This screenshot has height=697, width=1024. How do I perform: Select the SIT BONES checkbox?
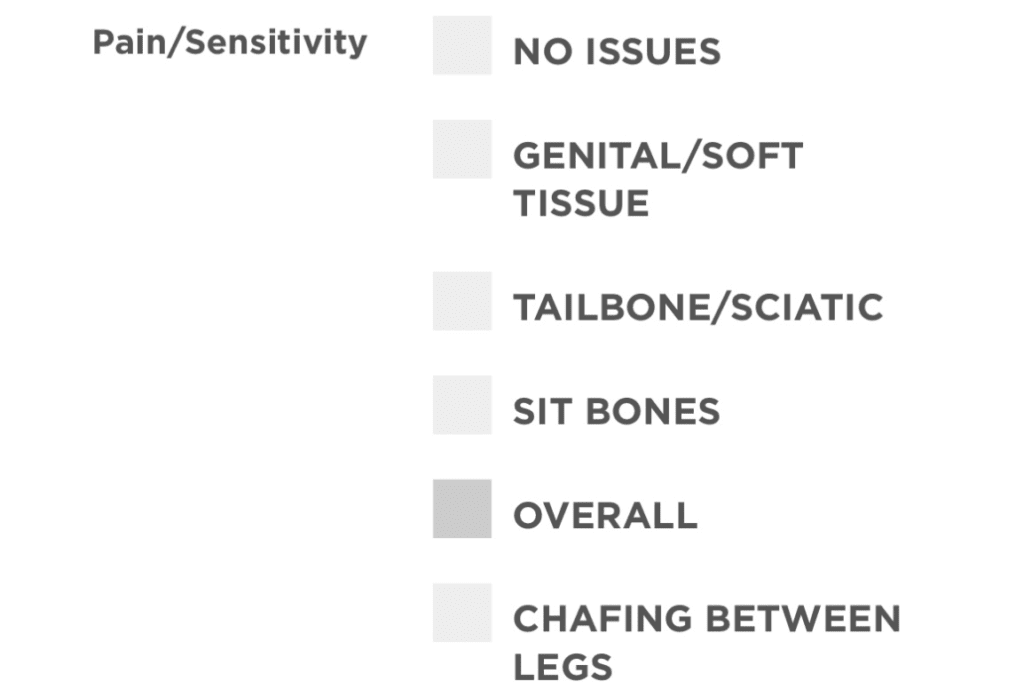pos(462,405)
